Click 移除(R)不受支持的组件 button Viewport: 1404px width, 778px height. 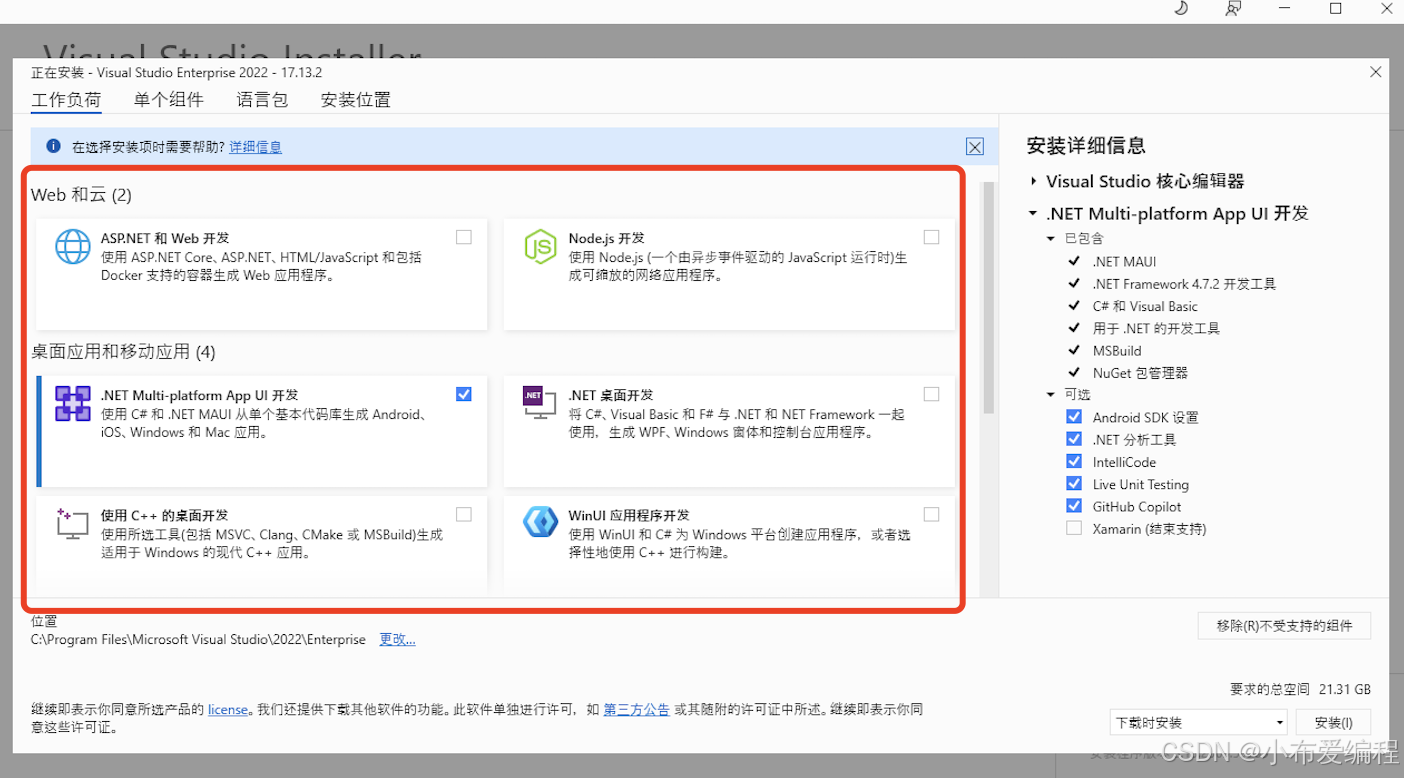coord(1284,626)
